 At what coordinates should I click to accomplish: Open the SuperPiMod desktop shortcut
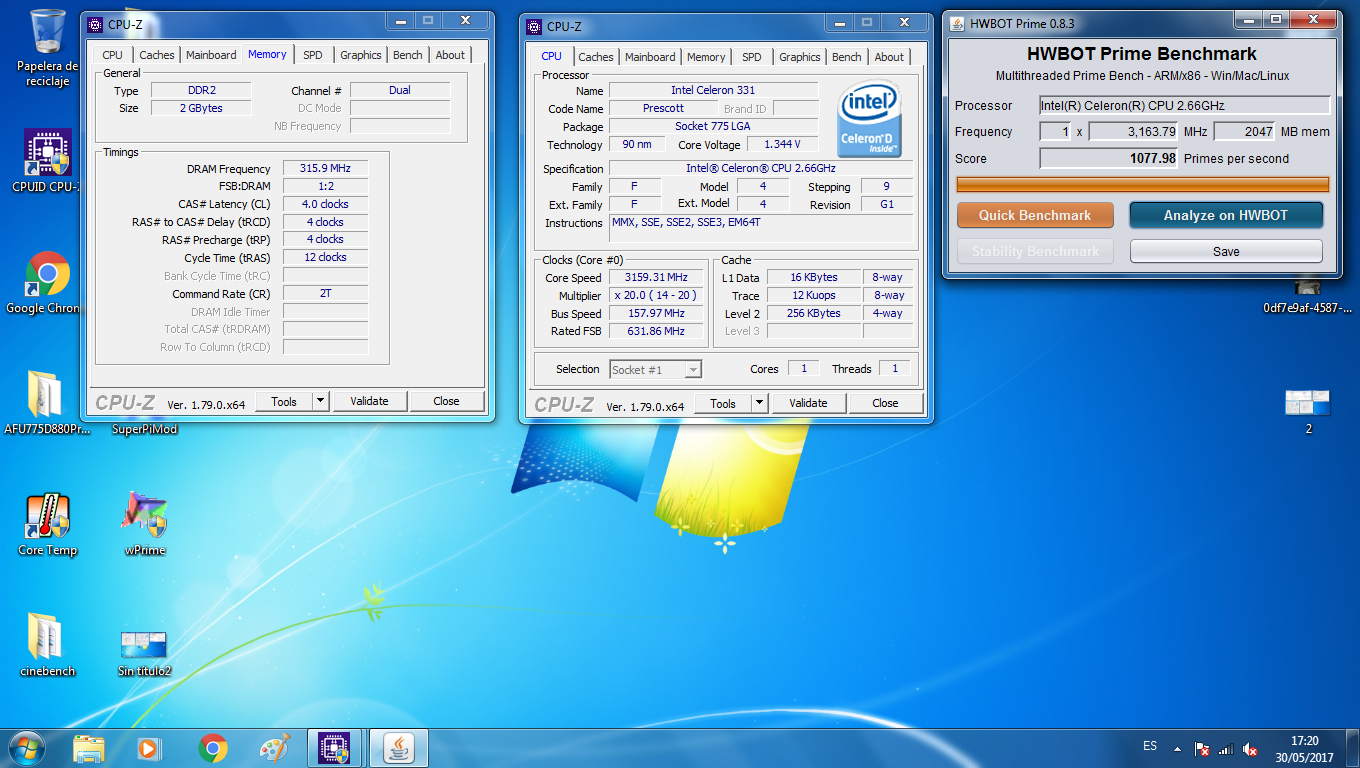click(145, 429)
